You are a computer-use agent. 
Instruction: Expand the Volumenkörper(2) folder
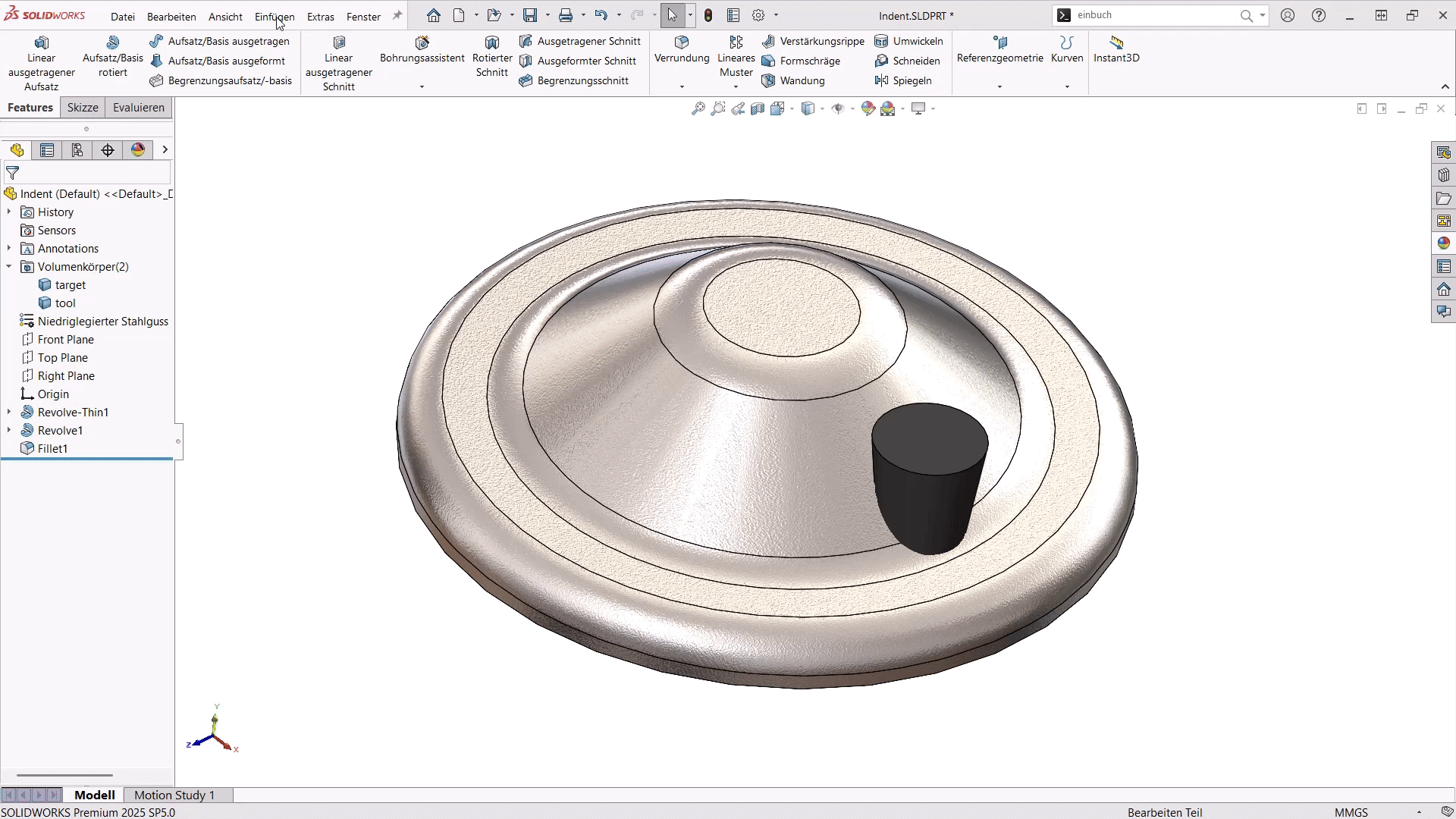[8, 266]
